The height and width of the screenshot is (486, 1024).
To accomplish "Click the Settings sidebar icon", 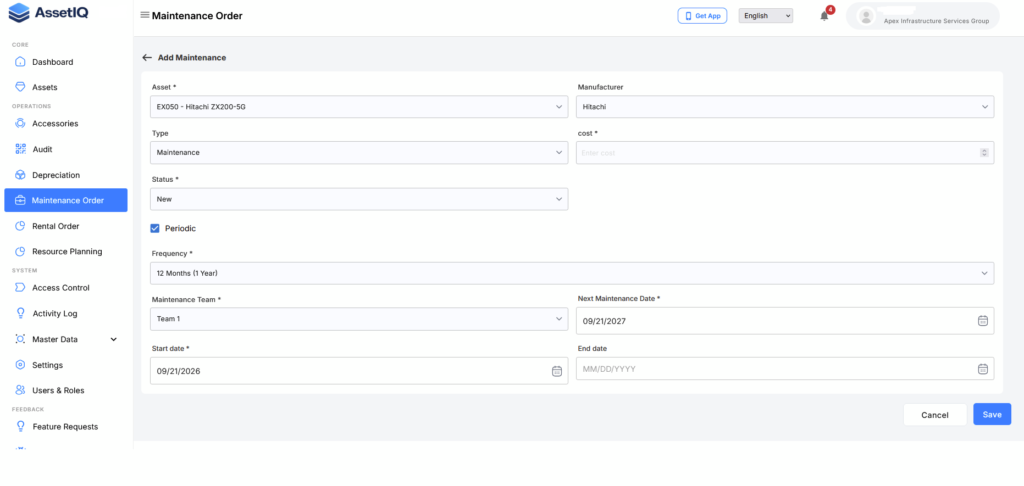I will (x=20, y=364).
